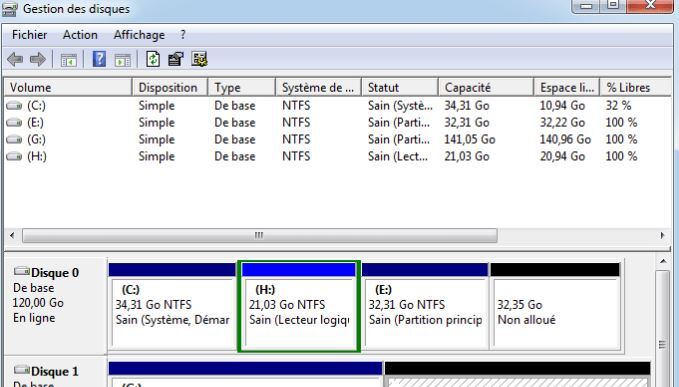Viewport: 679px width, 387px height.
Task: Click the right arrow of horizontal scrollbar
Action: 662,235
